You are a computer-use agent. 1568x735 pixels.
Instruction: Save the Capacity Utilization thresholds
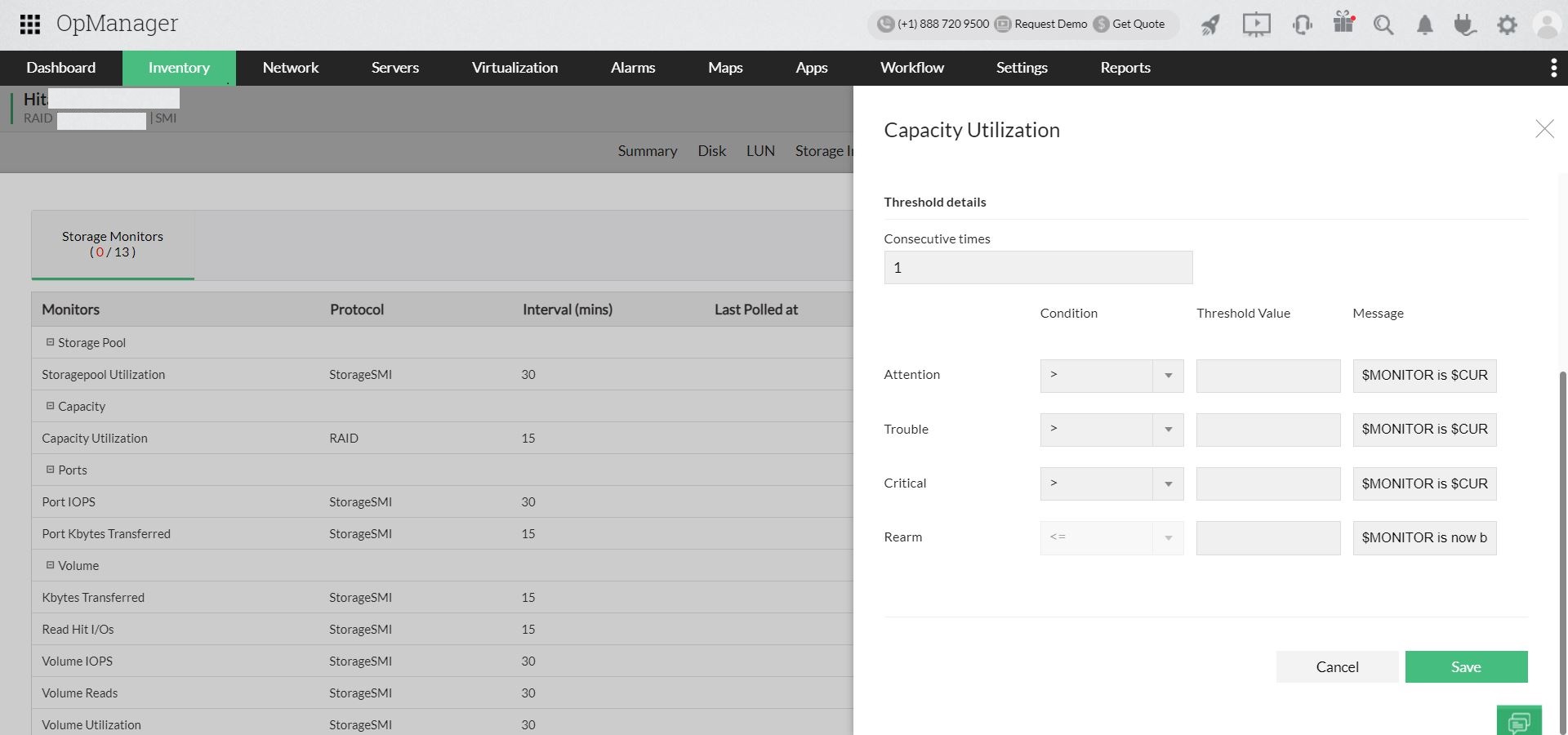point(1466,666)
